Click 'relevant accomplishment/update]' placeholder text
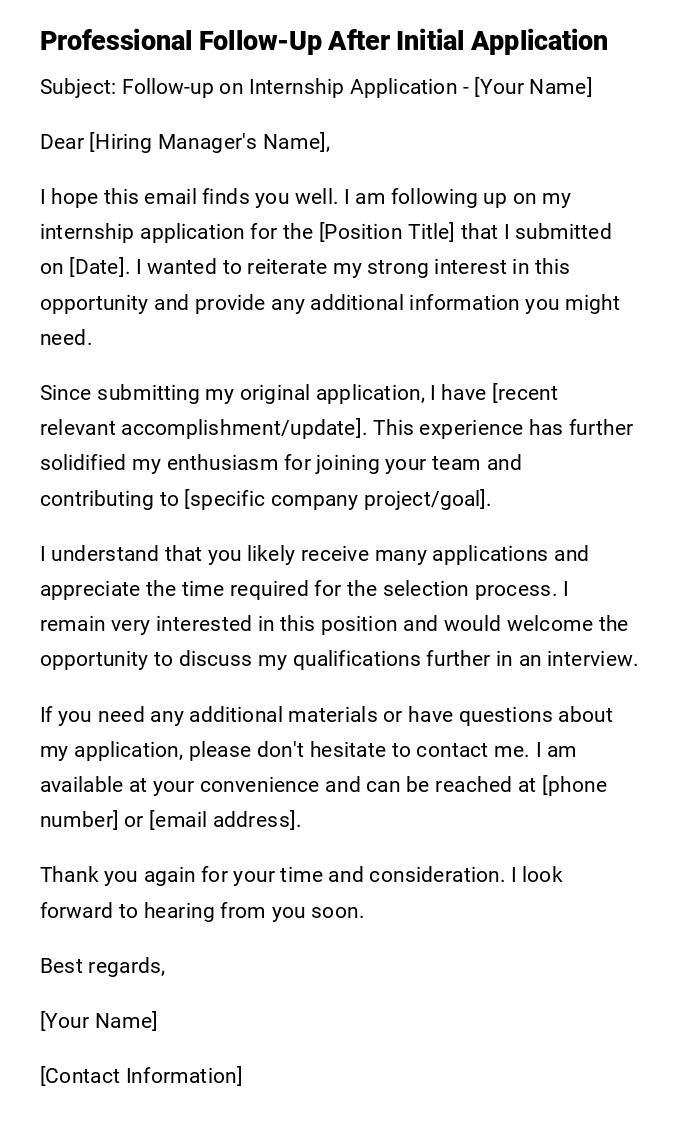This screenshot has width=700, height=1138. (200, 428)
